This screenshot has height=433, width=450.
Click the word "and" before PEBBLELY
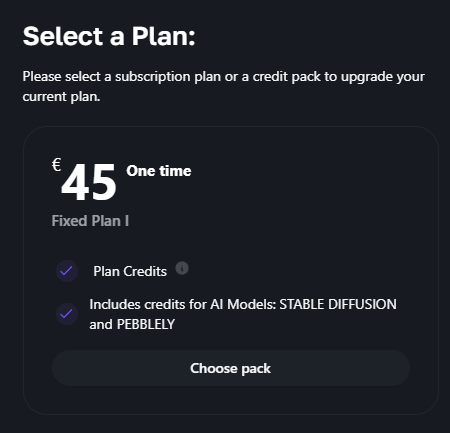(x=101, y=324)
